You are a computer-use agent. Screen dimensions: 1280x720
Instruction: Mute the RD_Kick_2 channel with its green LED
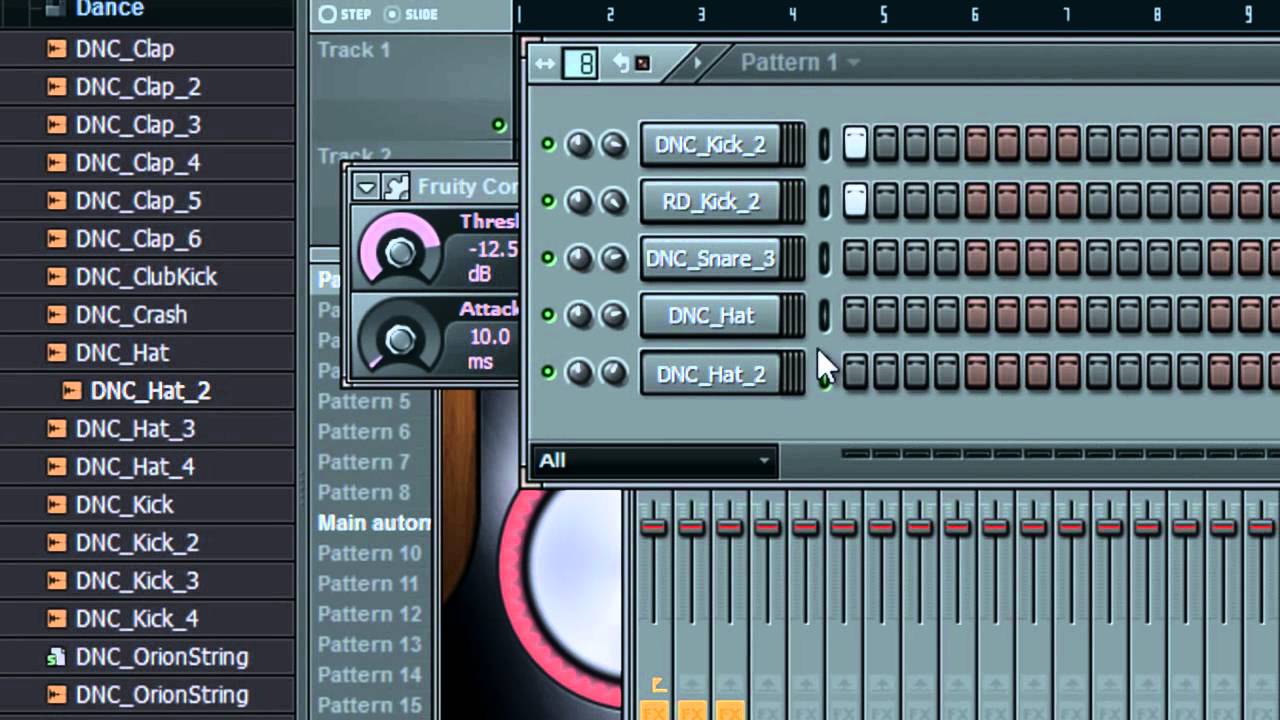coord(548,201)
